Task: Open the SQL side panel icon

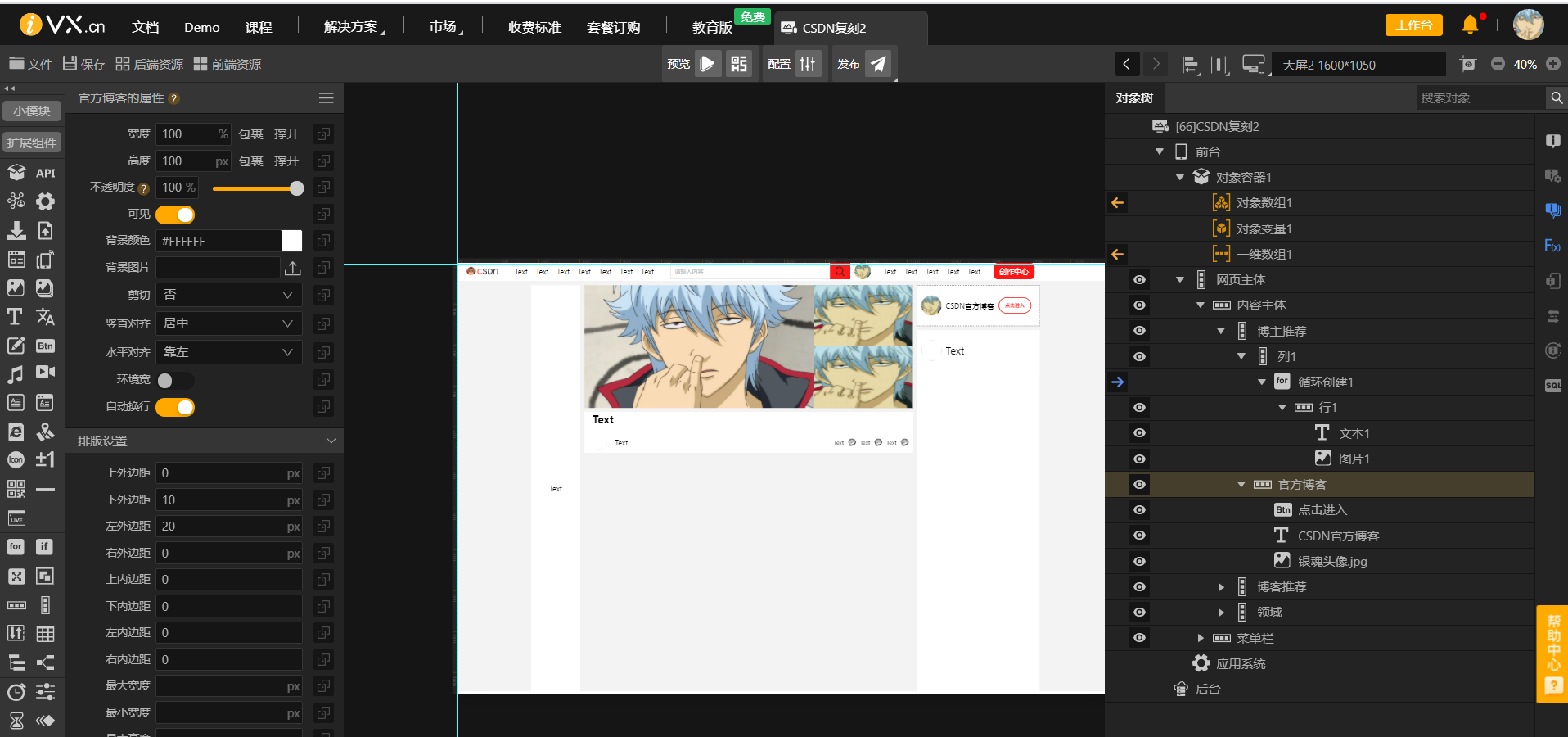Action: coord(1553,386)
